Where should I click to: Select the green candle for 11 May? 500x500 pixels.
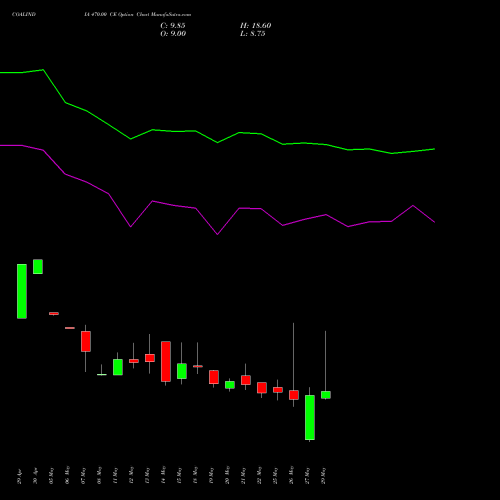click(118, 367)
